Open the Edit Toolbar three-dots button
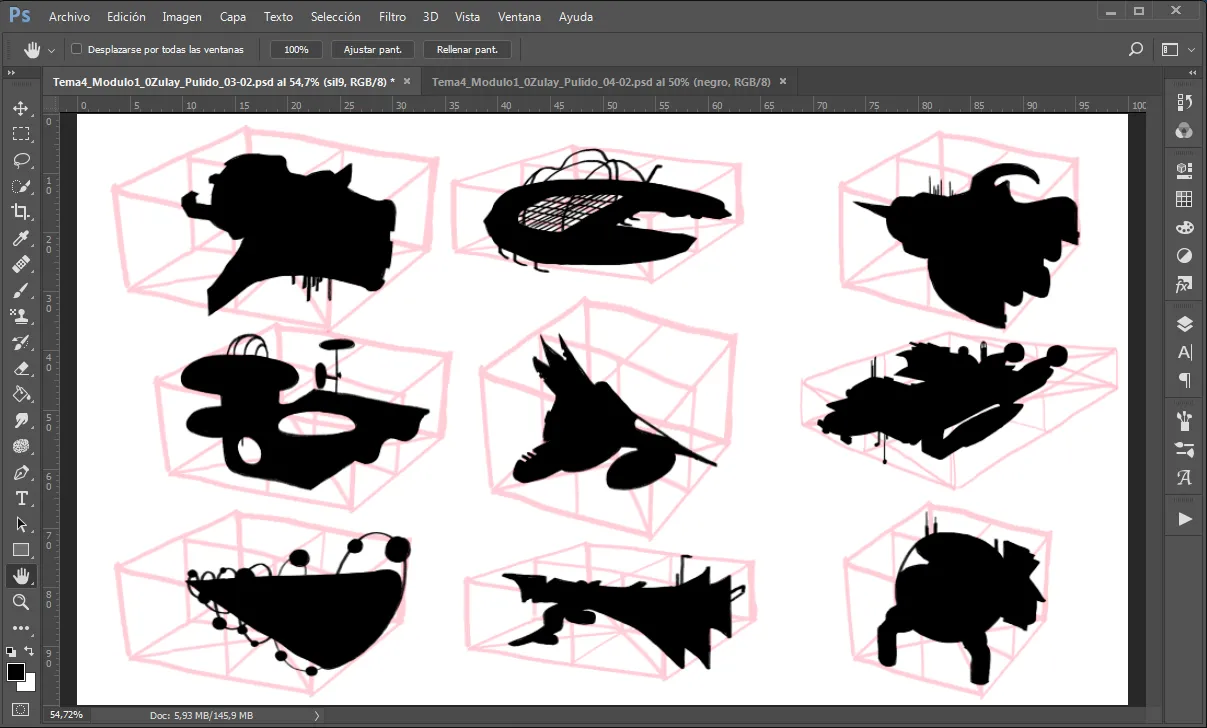This screenshot has height=728, width=1207. (21, 628)
